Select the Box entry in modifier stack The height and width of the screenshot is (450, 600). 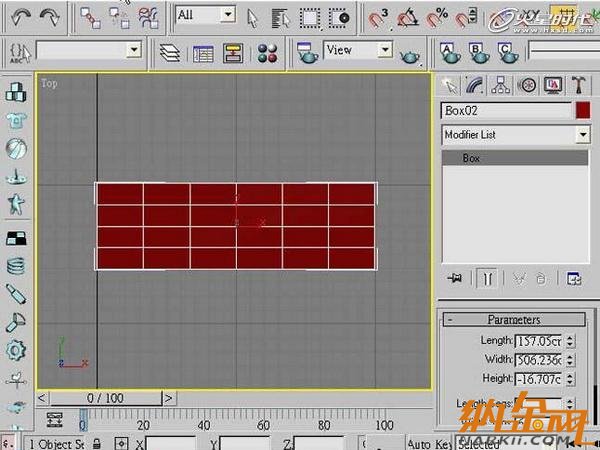point(515,158)
